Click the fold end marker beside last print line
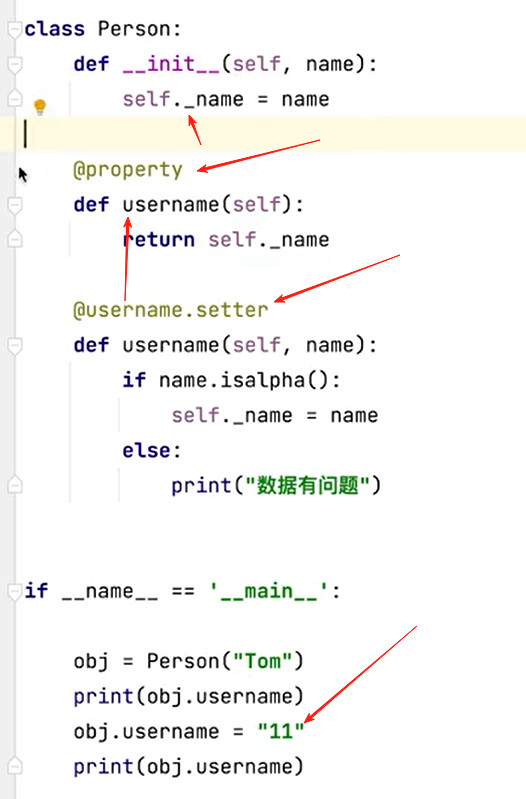The width and height of the screenshot is (526, 799). click(15, 765)
